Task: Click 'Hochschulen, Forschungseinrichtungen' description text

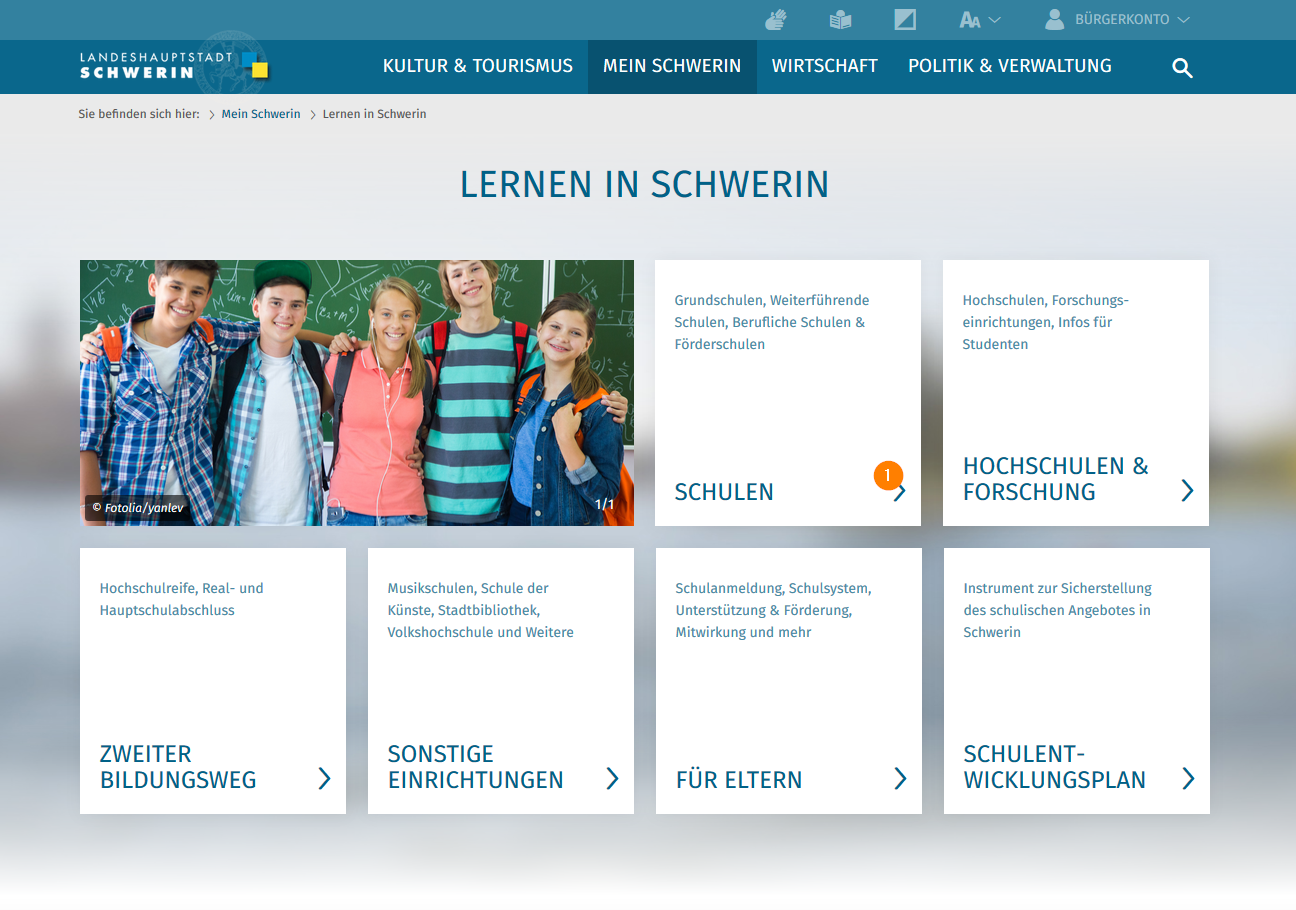Action: pos(1045,322)
